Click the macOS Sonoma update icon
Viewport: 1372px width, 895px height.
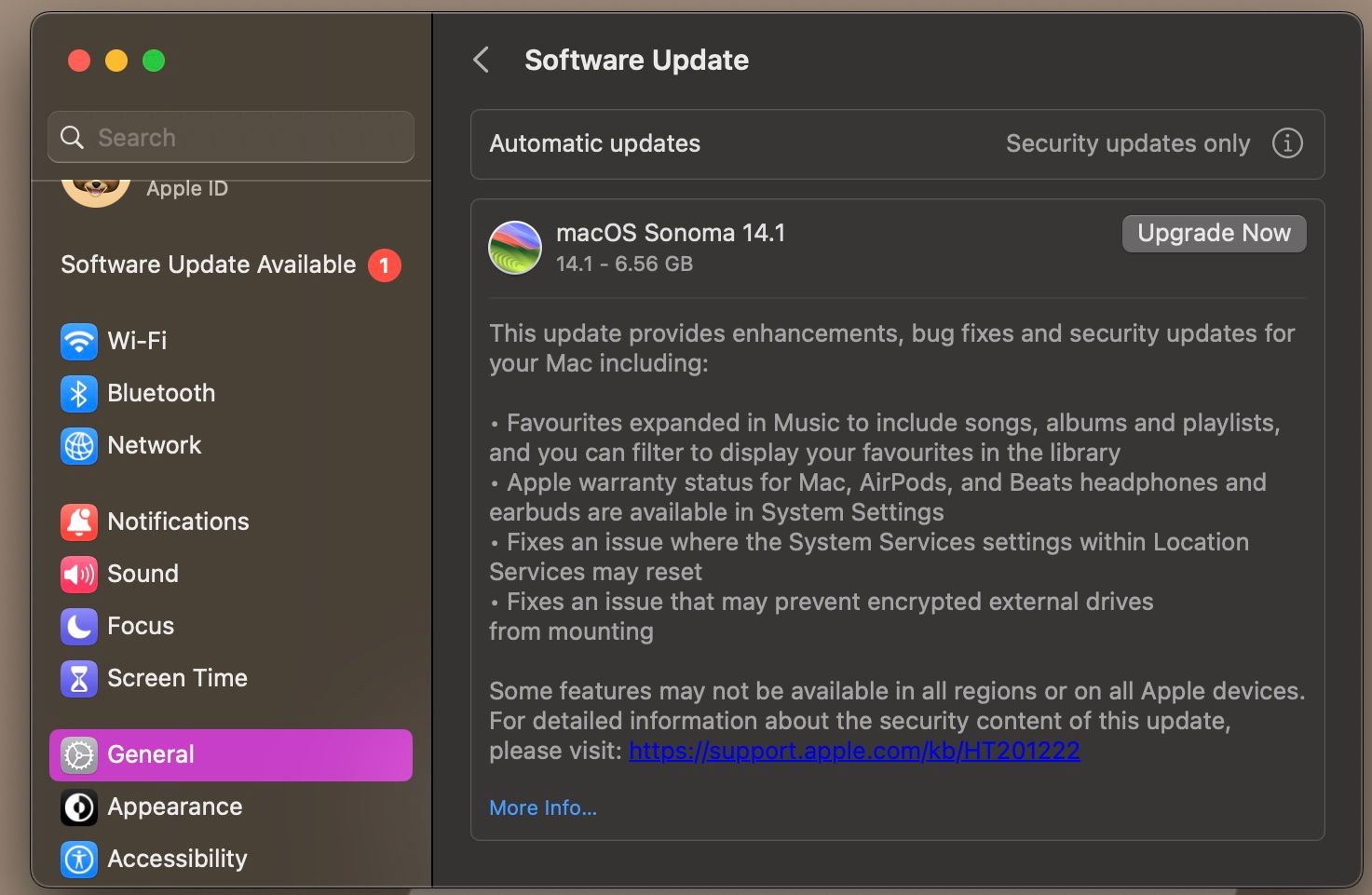pos(515,247)
